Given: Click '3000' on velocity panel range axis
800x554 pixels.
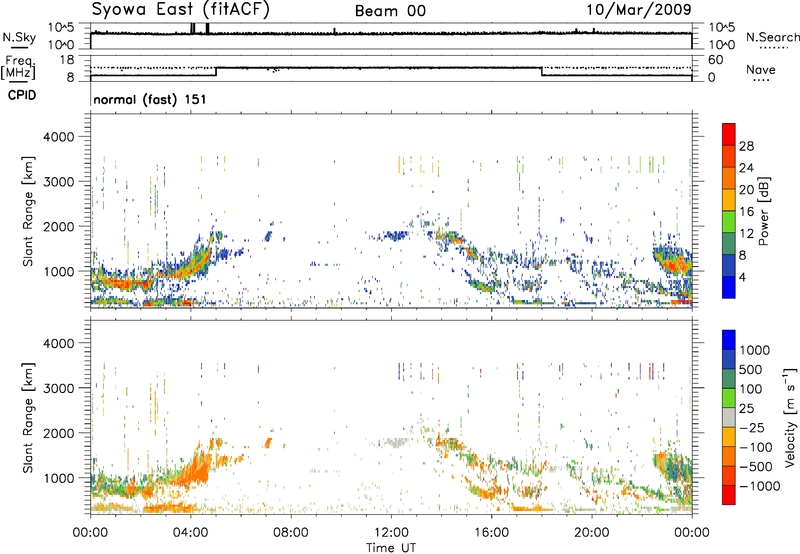Looking at the screenshot, I should point(58,388).
